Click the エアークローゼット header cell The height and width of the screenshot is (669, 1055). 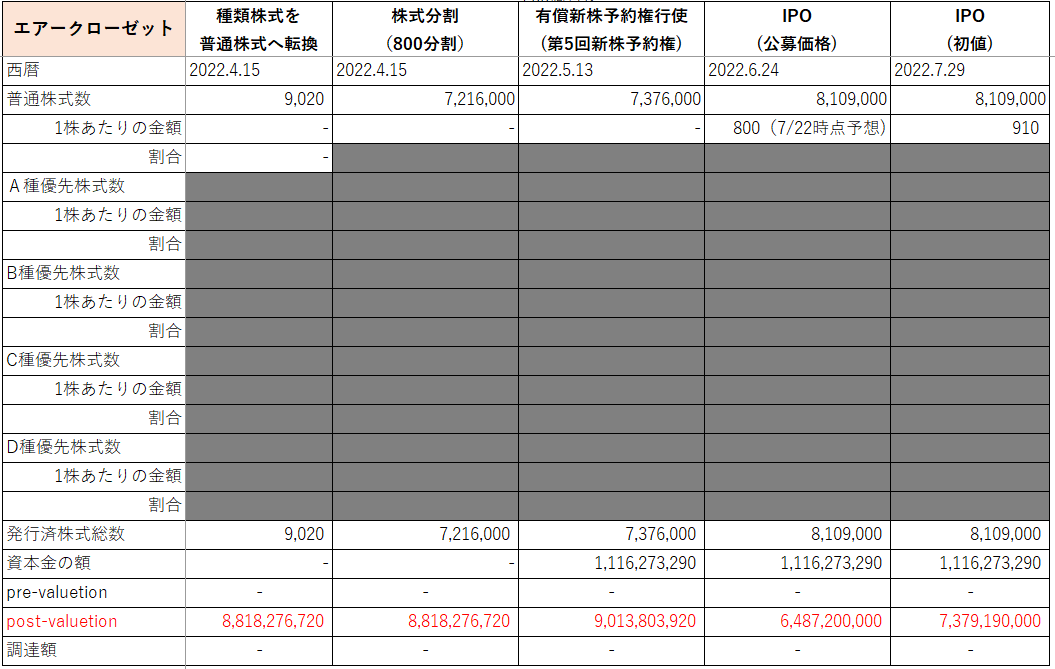[x=94, y=28]
